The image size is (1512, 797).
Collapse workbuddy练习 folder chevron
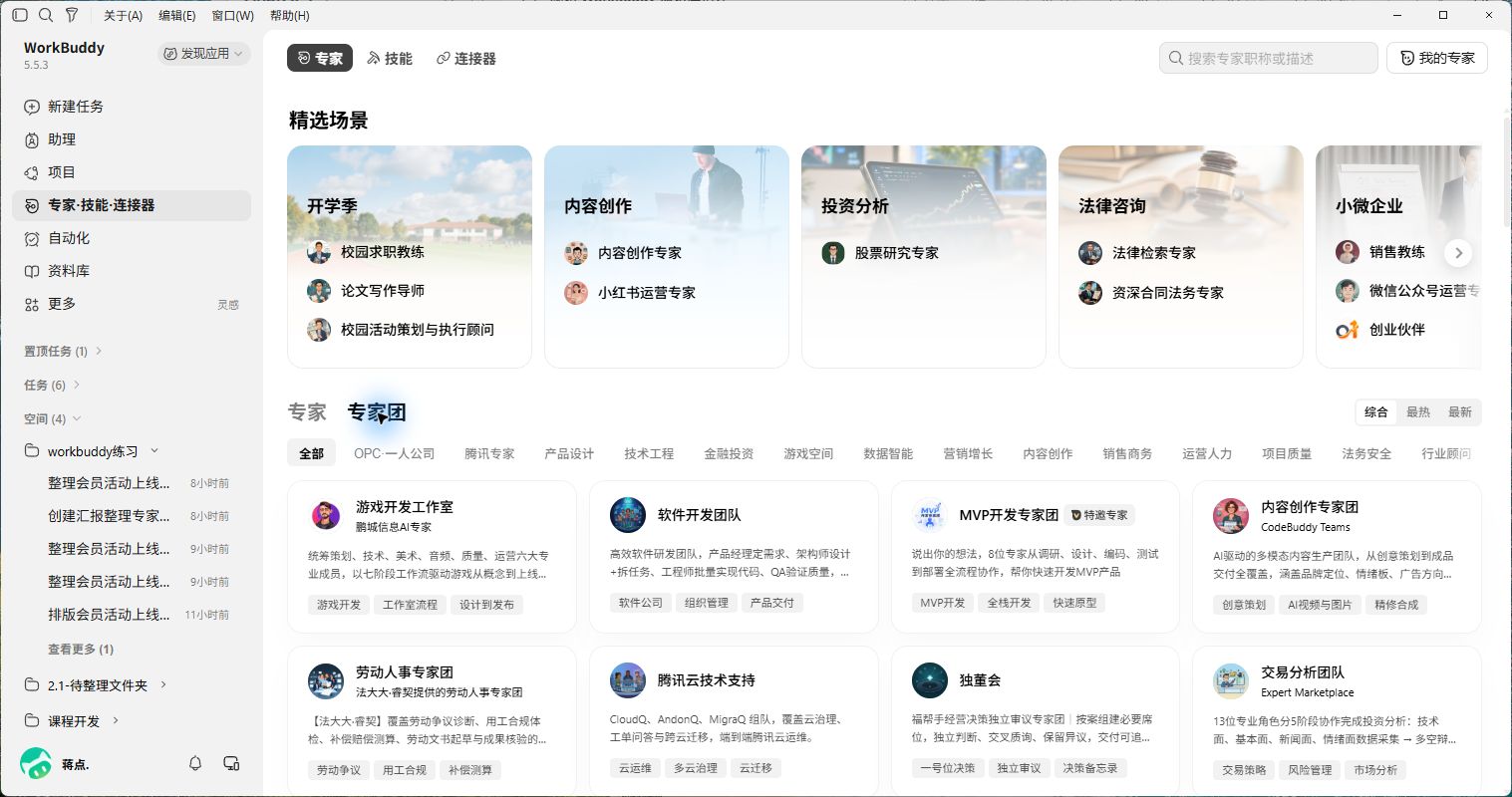(154, 451)
